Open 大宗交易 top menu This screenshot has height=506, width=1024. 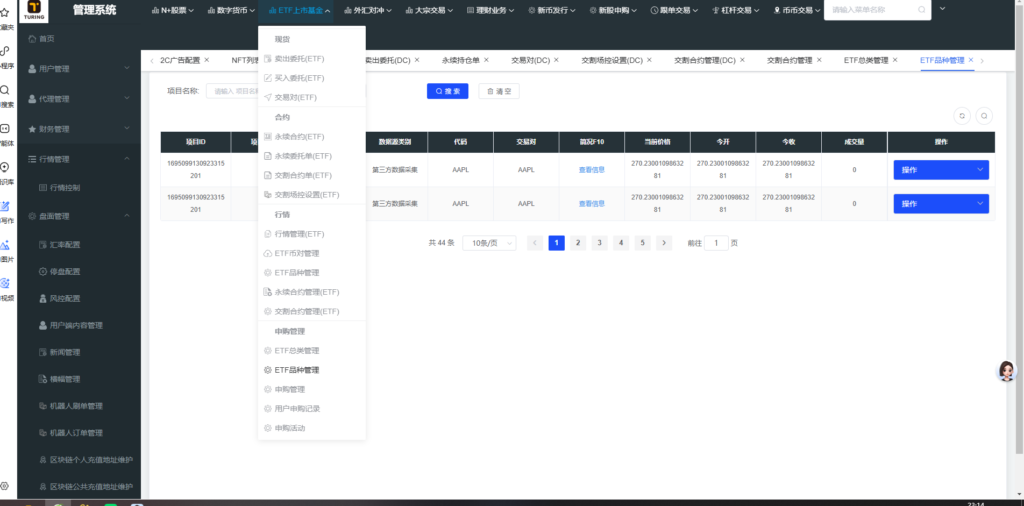(x=428, y=10)
